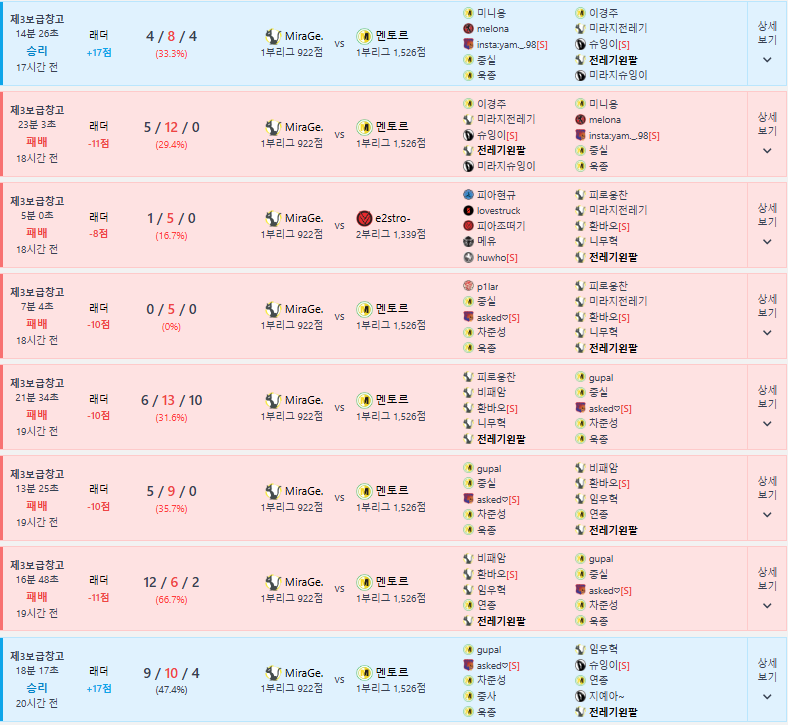Click icon beside player 피아현규
Screen dimensions: 788x725
point(468,194)
